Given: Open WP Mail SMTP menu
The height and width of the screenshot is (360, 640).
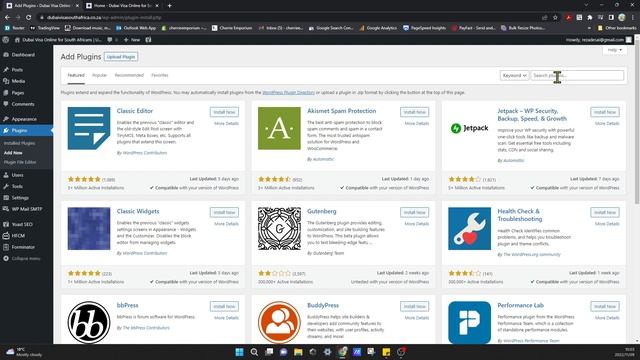Looking at the screenshot, I should pyautogui.click(x=27, y=209).
